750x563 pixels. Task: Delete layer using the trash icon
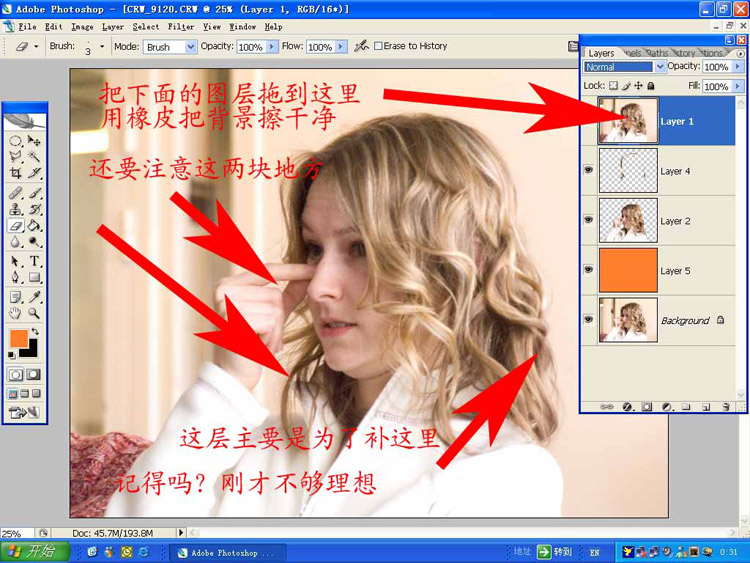click(726, 407)
